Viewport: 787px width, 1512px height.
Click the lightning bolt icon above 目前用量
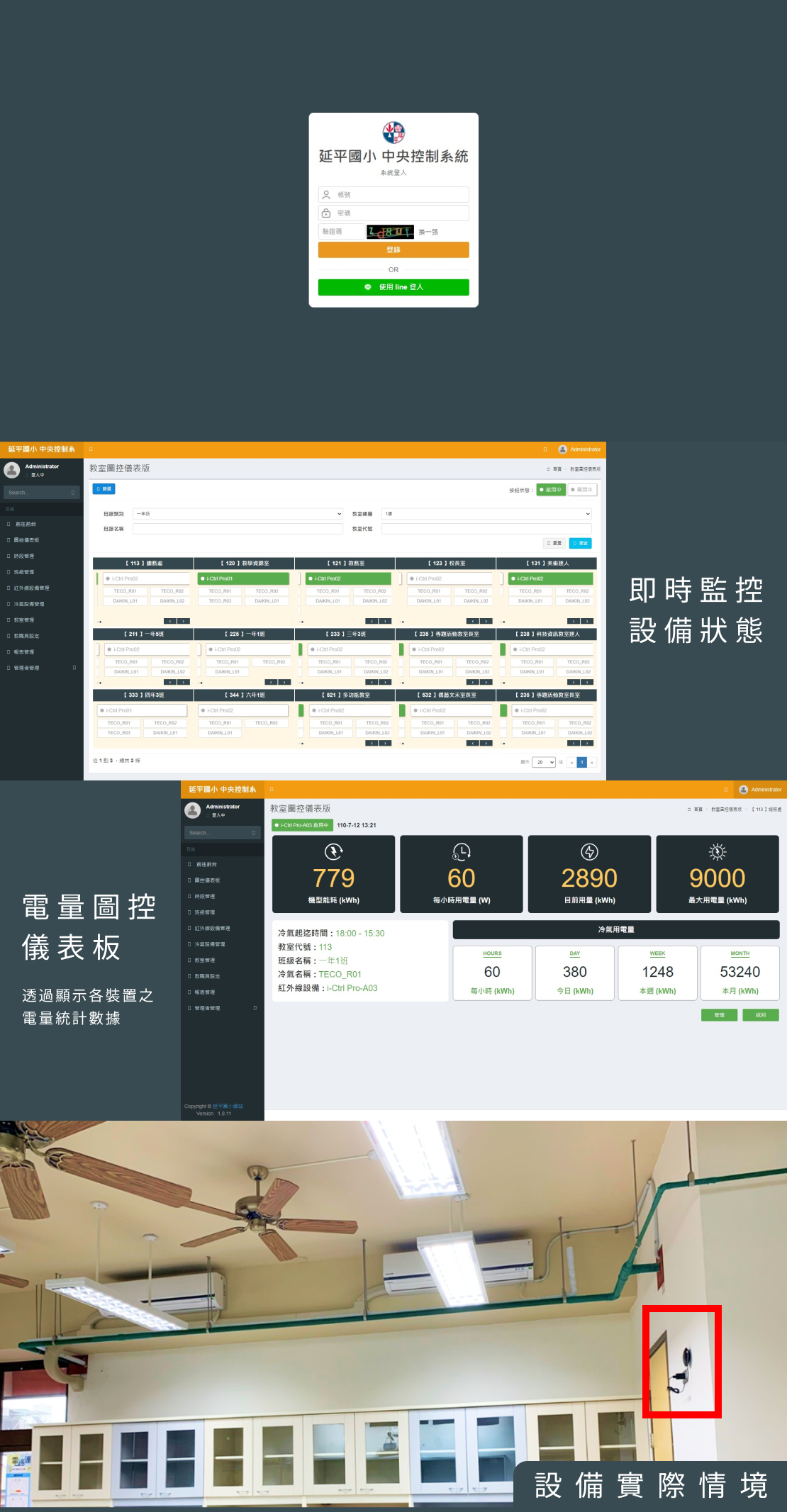589,851
